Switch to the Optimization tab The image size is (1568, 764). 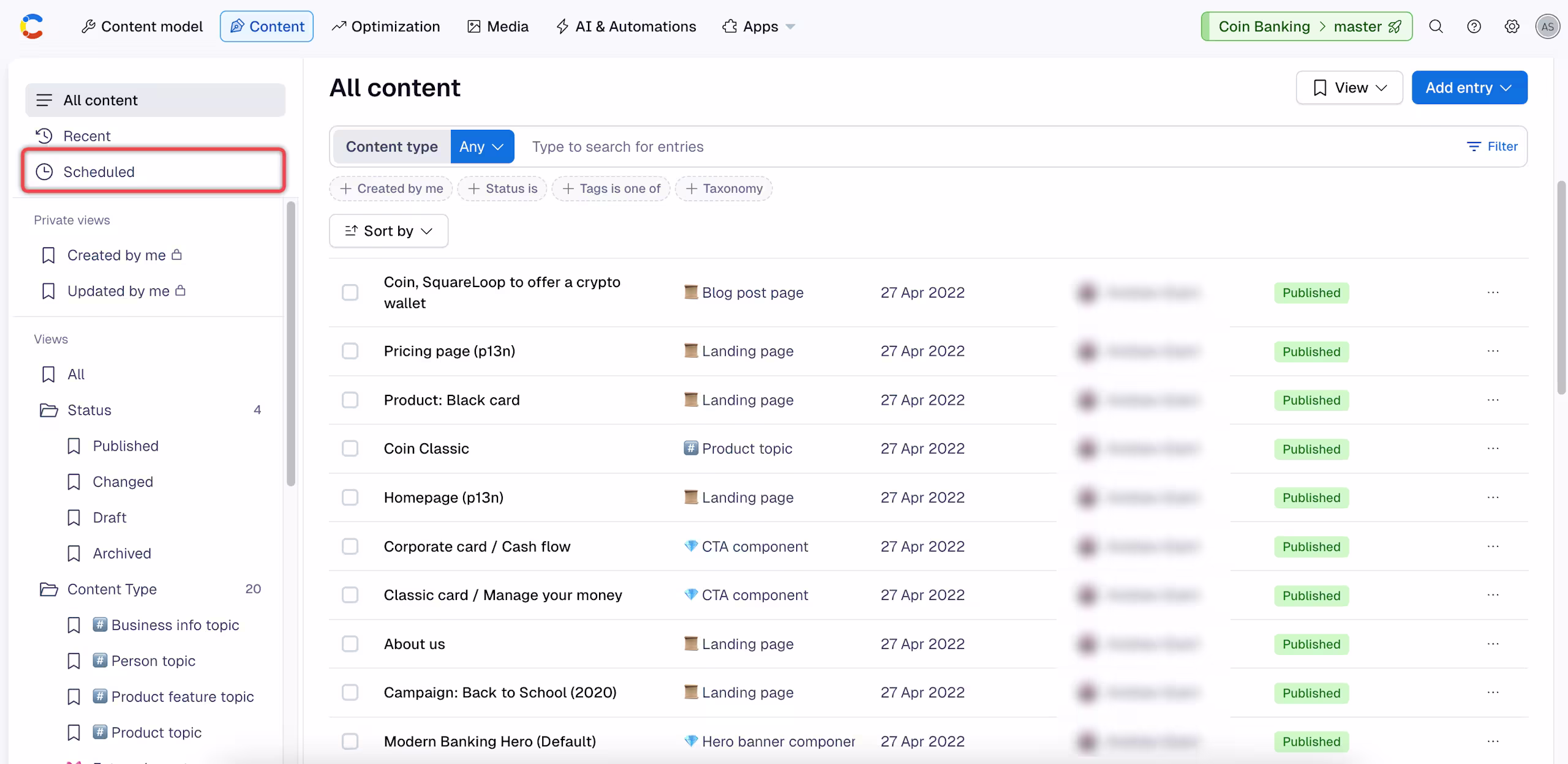pos(386,26)
